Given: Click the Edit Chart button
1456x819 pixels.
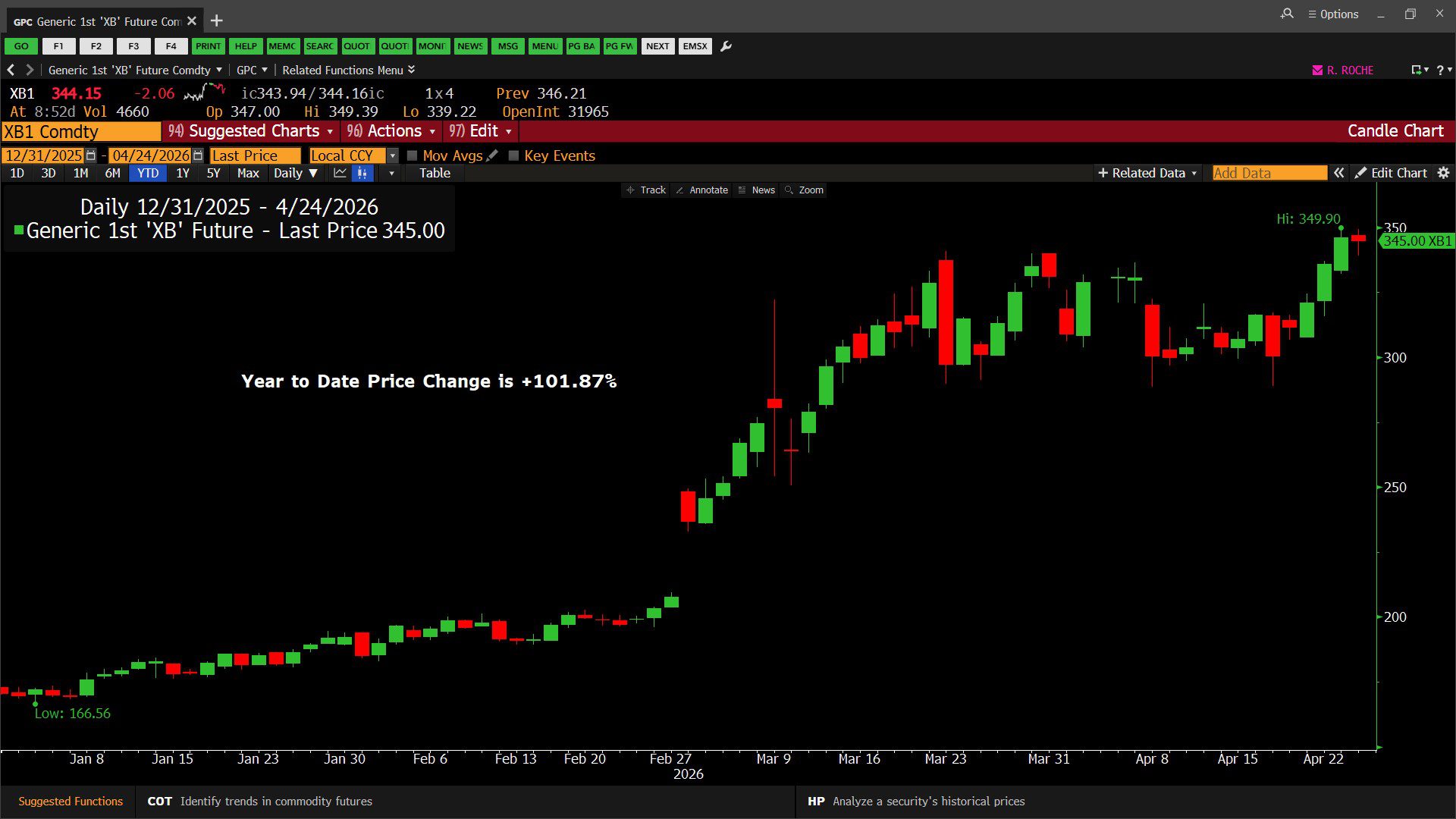Looking at the screenshot, I should pyautogui.click(x=1392, y=173).
